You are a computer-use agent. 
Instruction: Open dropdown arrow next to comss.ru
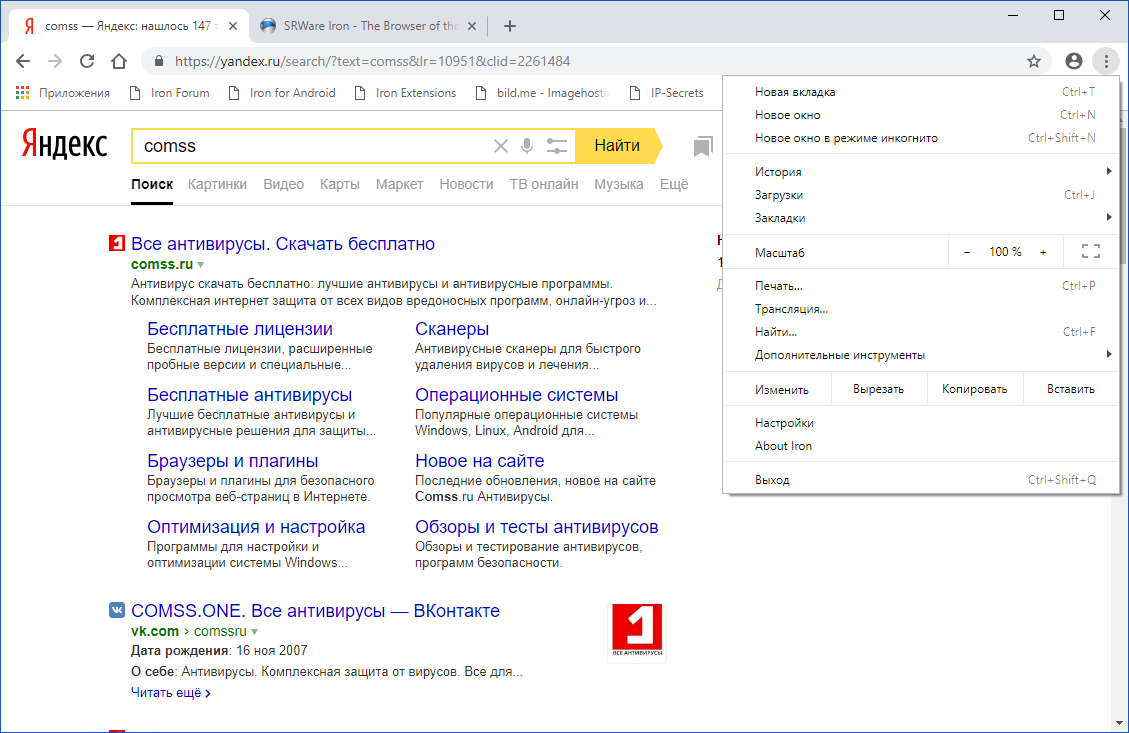[x=201, y=265]
